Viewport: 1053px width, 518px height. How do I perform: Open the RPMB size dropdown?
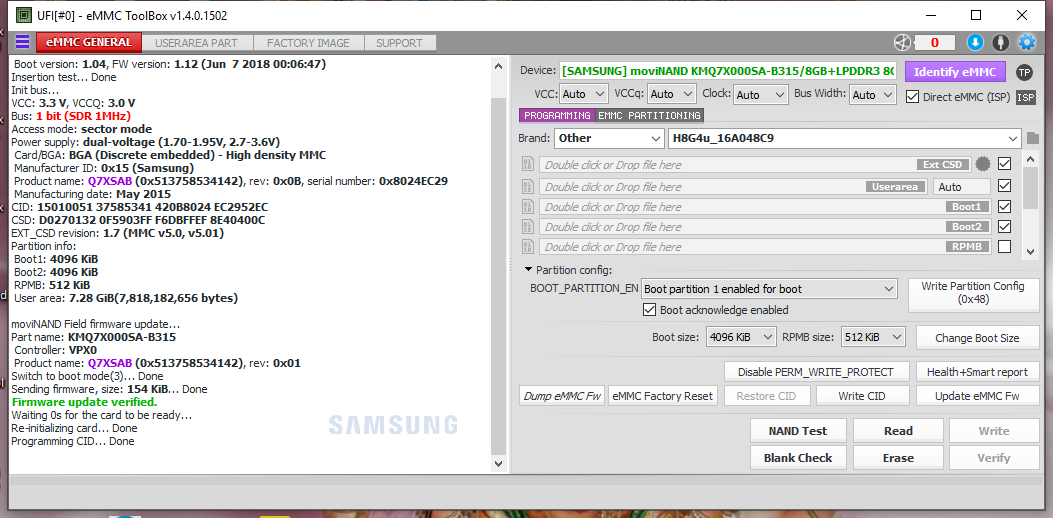click(874, 337)
